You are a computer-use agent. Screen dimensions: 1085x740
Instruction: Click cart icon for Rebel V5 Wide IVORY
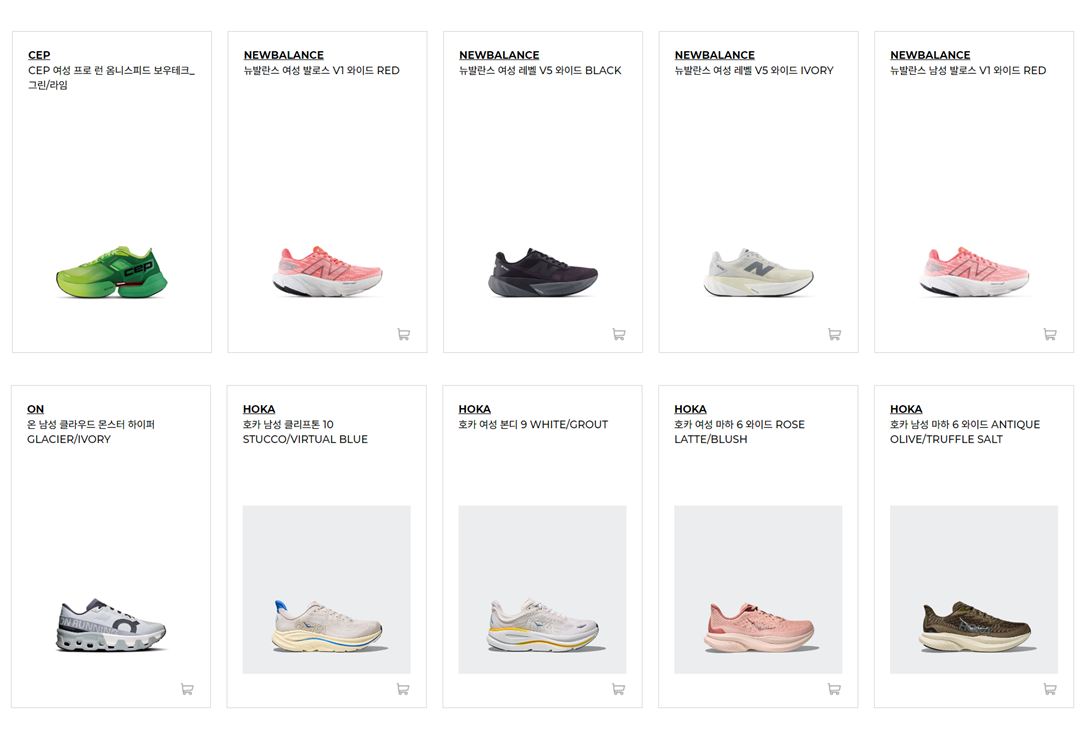835,334
